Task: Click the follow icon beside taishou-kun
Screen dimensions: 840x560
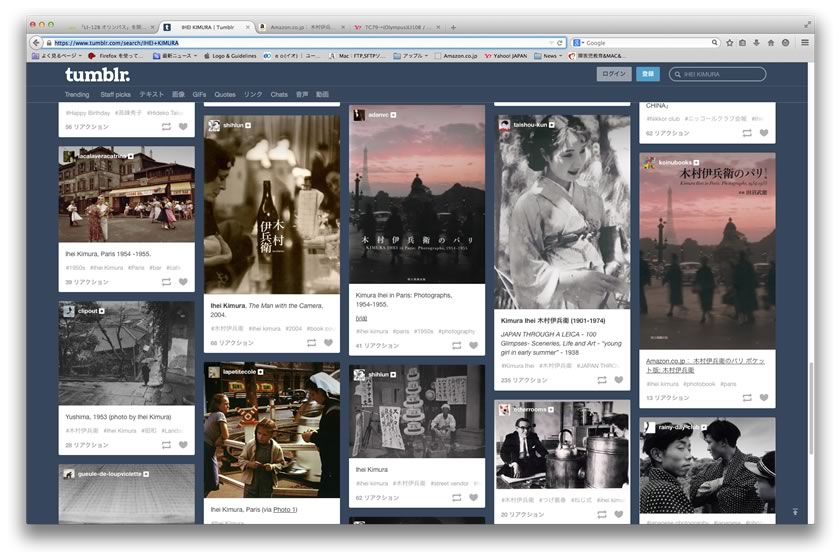Action: point(552,125)
